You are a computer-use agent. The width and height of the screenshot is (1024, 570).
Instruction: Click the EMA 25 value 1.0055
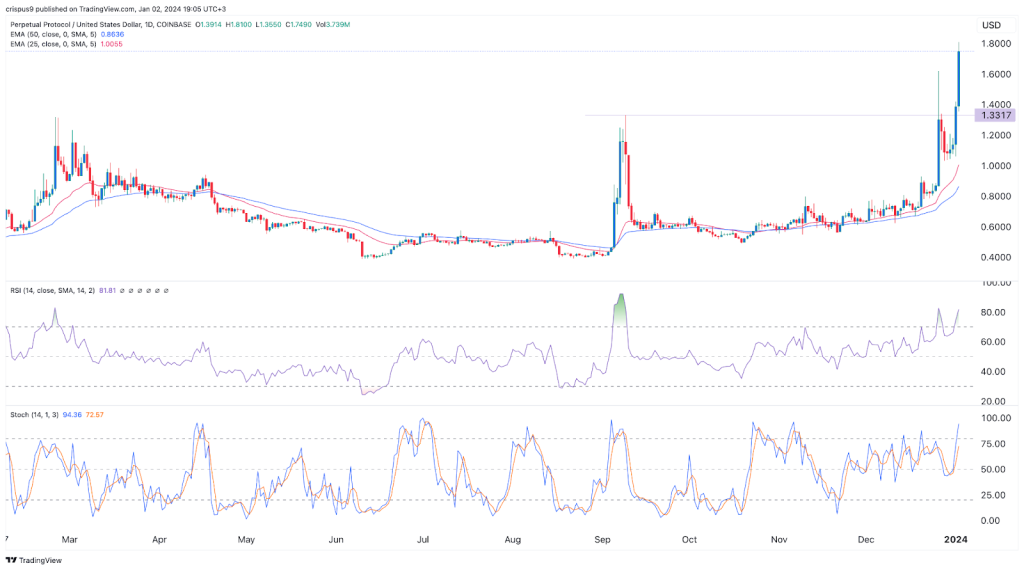coord(111,44)
